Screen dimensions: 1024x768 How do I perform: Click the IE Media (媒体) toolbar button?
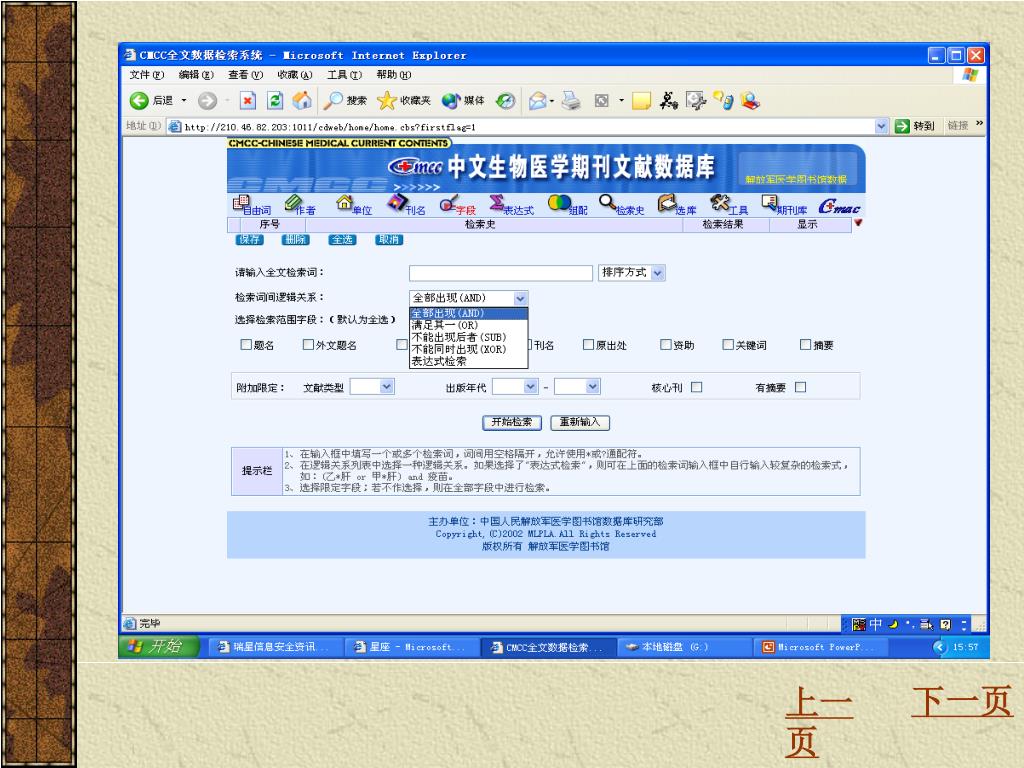coord(463,101)
